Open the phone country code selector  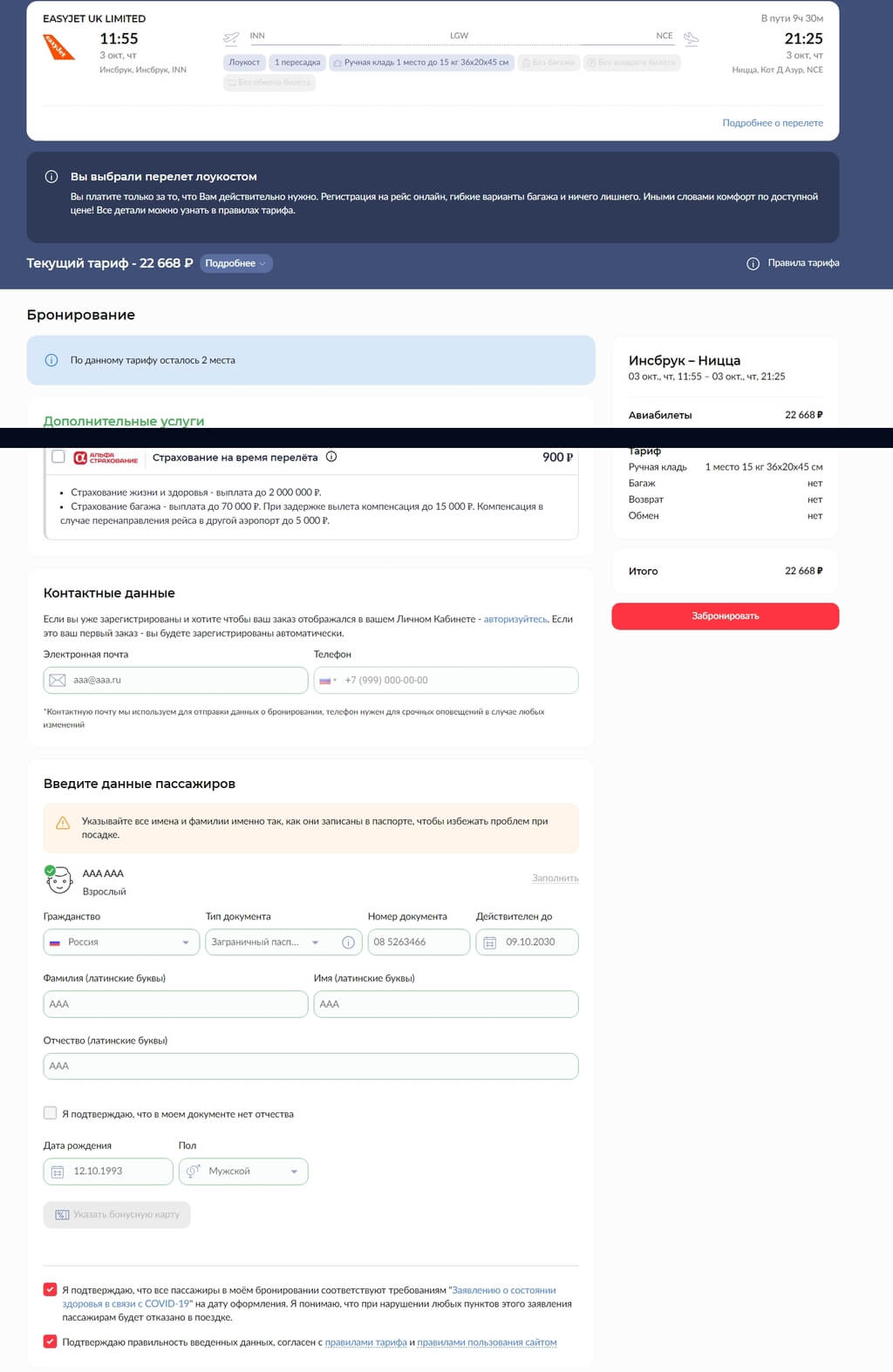click(x=328, y=680)
